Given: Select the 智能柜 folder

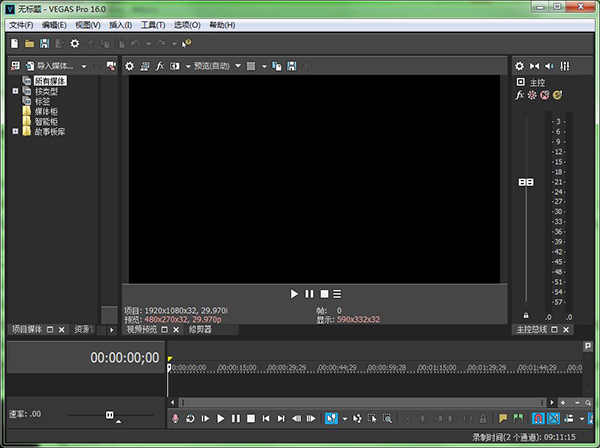Looking at the screenshot, I should click(46, 122).
